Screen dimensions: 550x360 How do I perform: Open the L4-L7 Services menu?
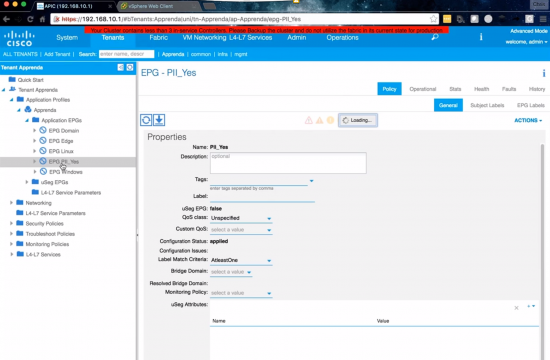pos(250,37)
